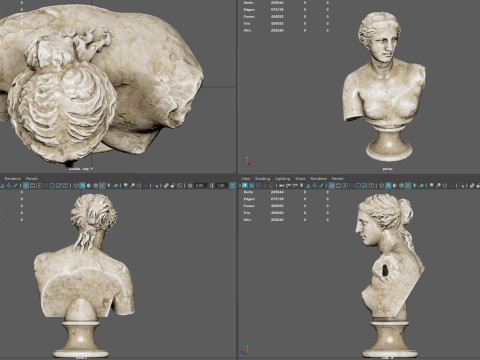The image size is (480, 360).
Task: Open Renderer menu in bottom-left panel
Action: pyautogui.click(x=13, y=179)
